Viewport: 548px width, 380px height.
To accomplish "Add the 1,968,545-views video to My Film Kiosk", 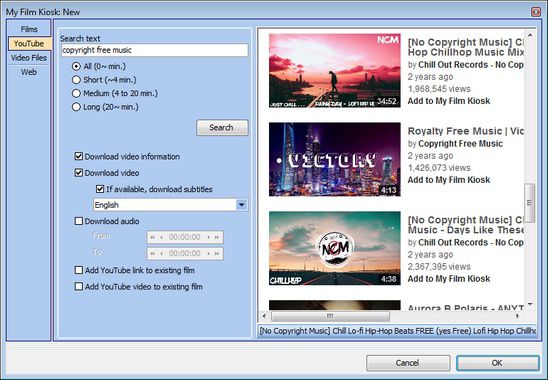I will click(449, 101).
